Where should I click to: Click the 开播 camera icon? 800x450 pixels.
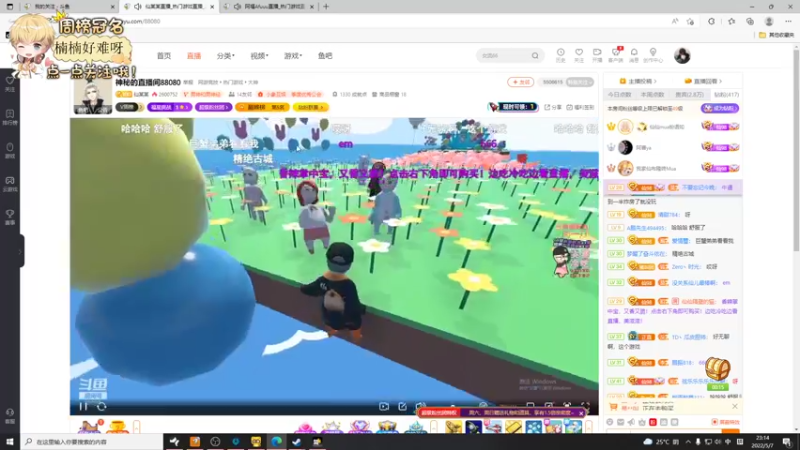[x=597, y=55]
